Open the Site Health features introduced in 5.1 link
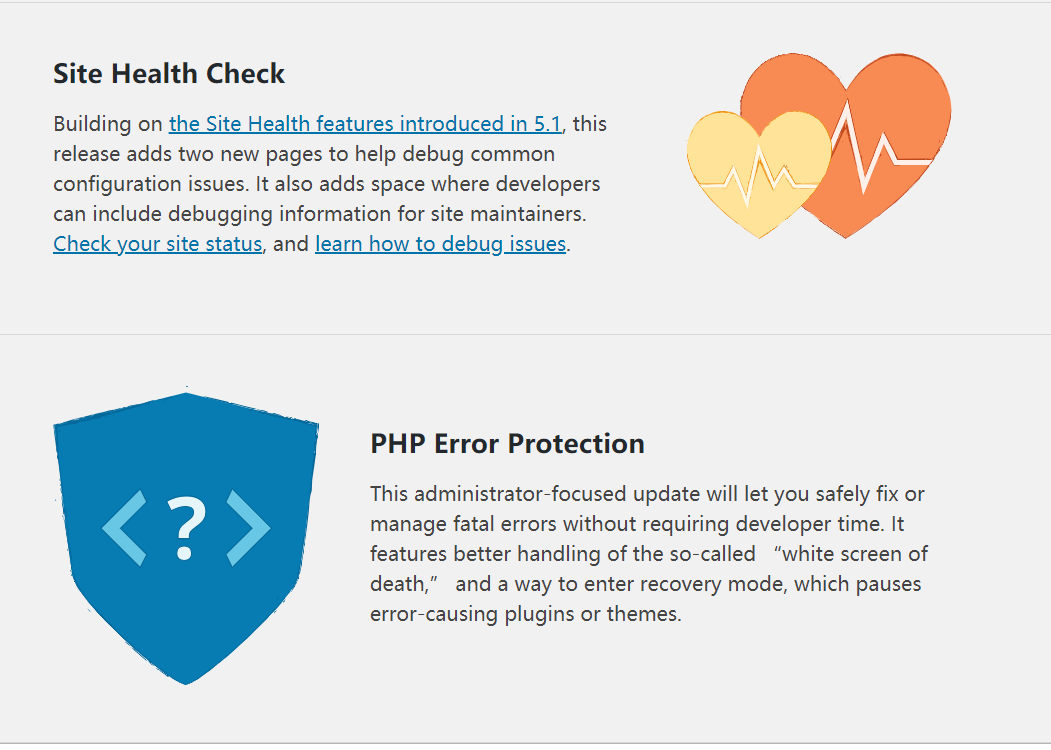 (x=366, y=124)
